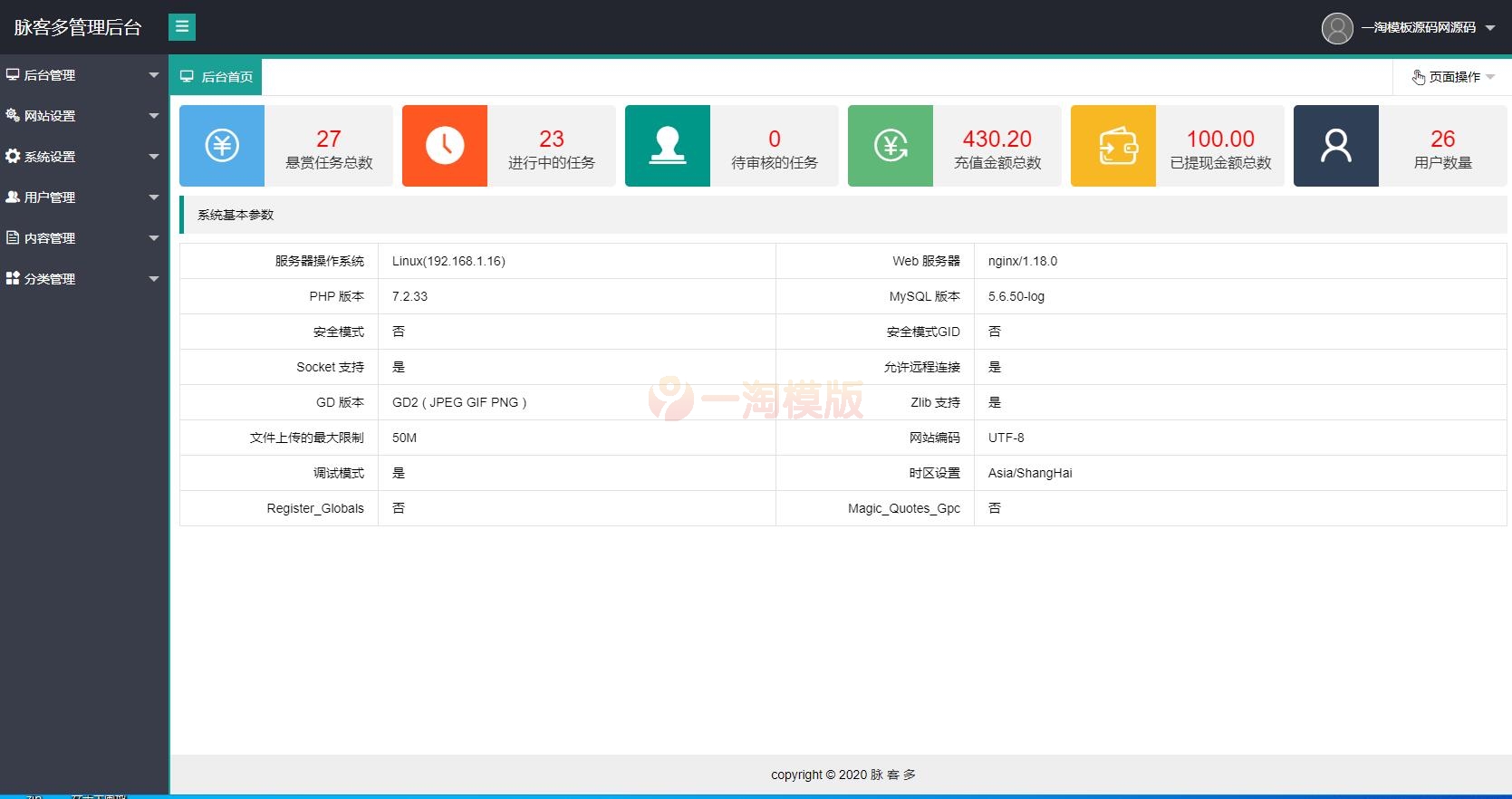The height and width of the screenshot is (799, 1512).
Task: Click the username 一淘模板源码网源码
Action: coord(1418,28)
